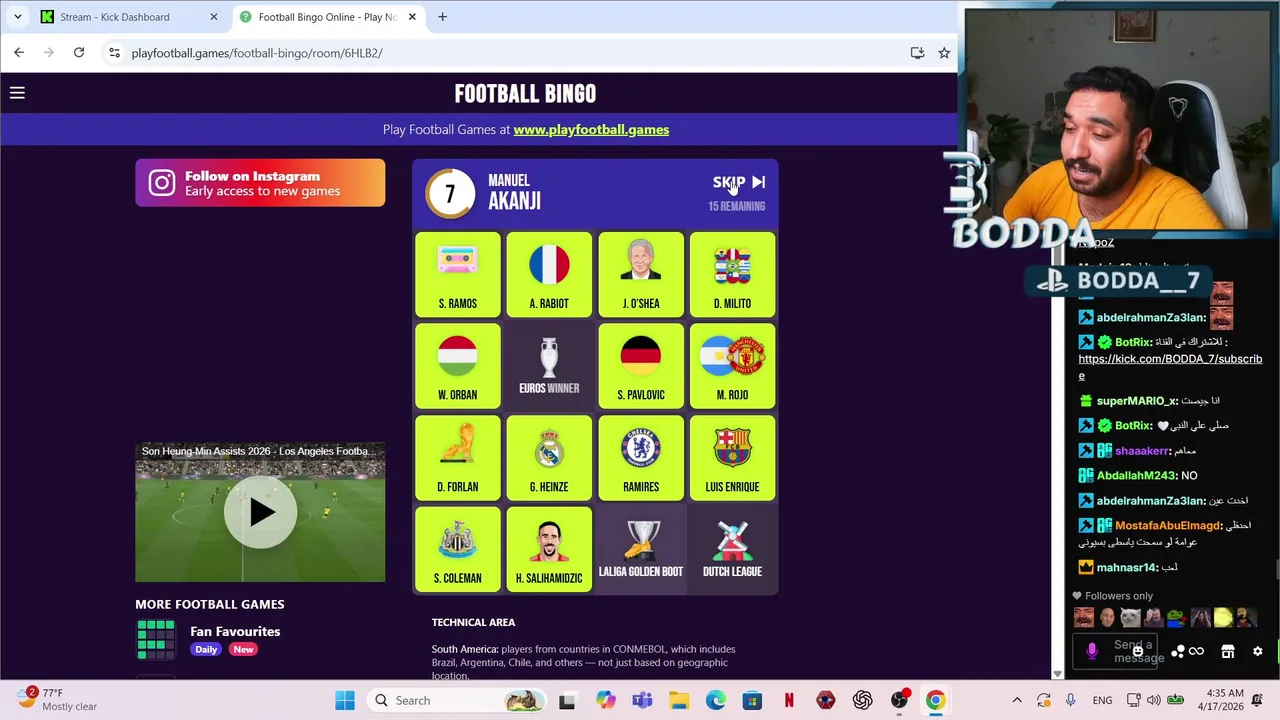Viewport: 1280px width, 720px height.
Task: Open Microsoft Teams from taskbar
Action: point(642,700)
